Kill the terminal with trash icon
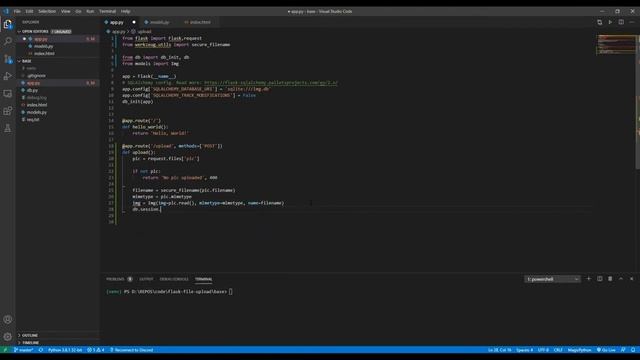Image resolution: width=640 pixels, height=360 pixels. click(x=610, y=279)
